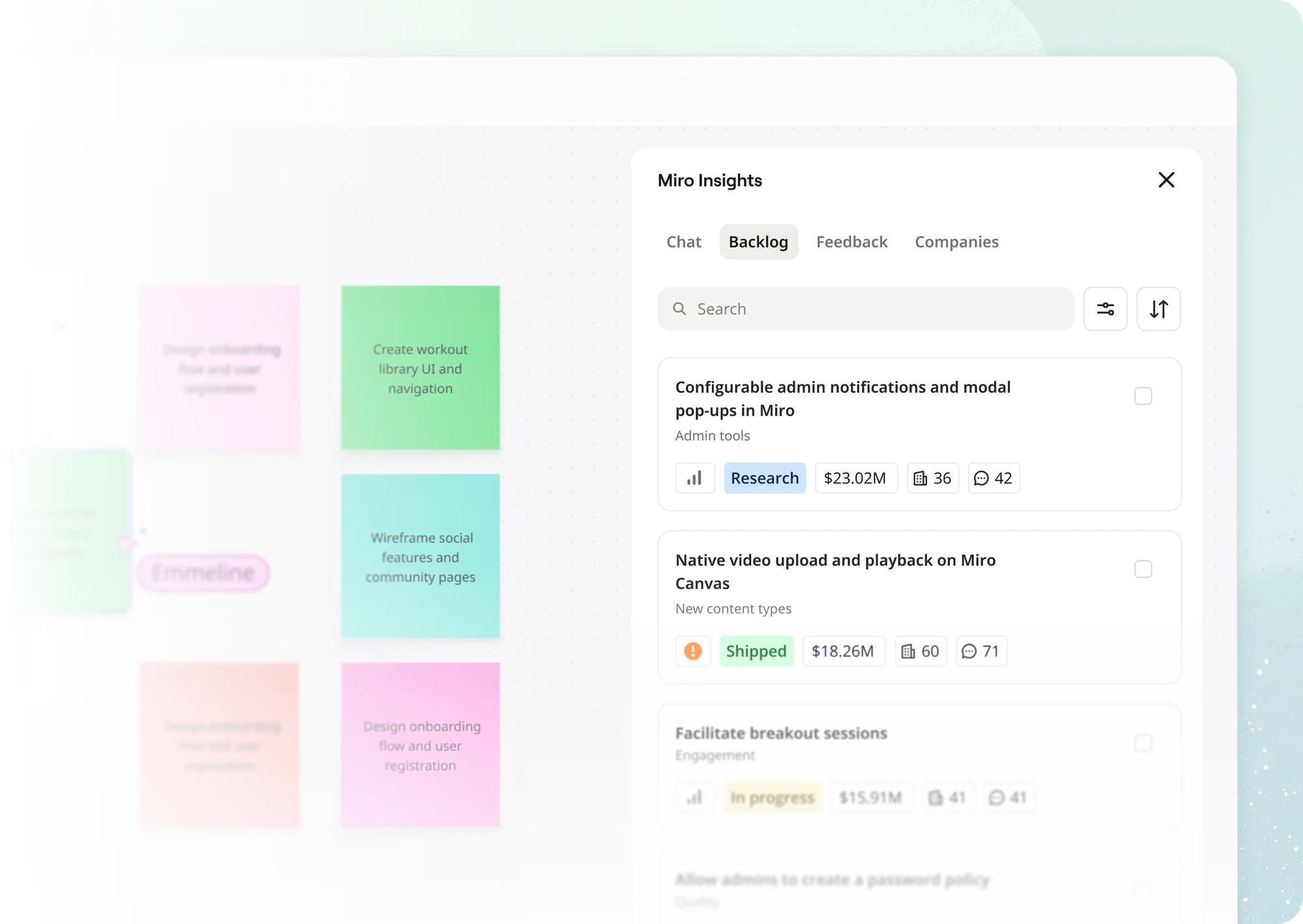This screenshot has width=1303, height=924.
Task: Click the New content types category label
Action: coord(733,609)
